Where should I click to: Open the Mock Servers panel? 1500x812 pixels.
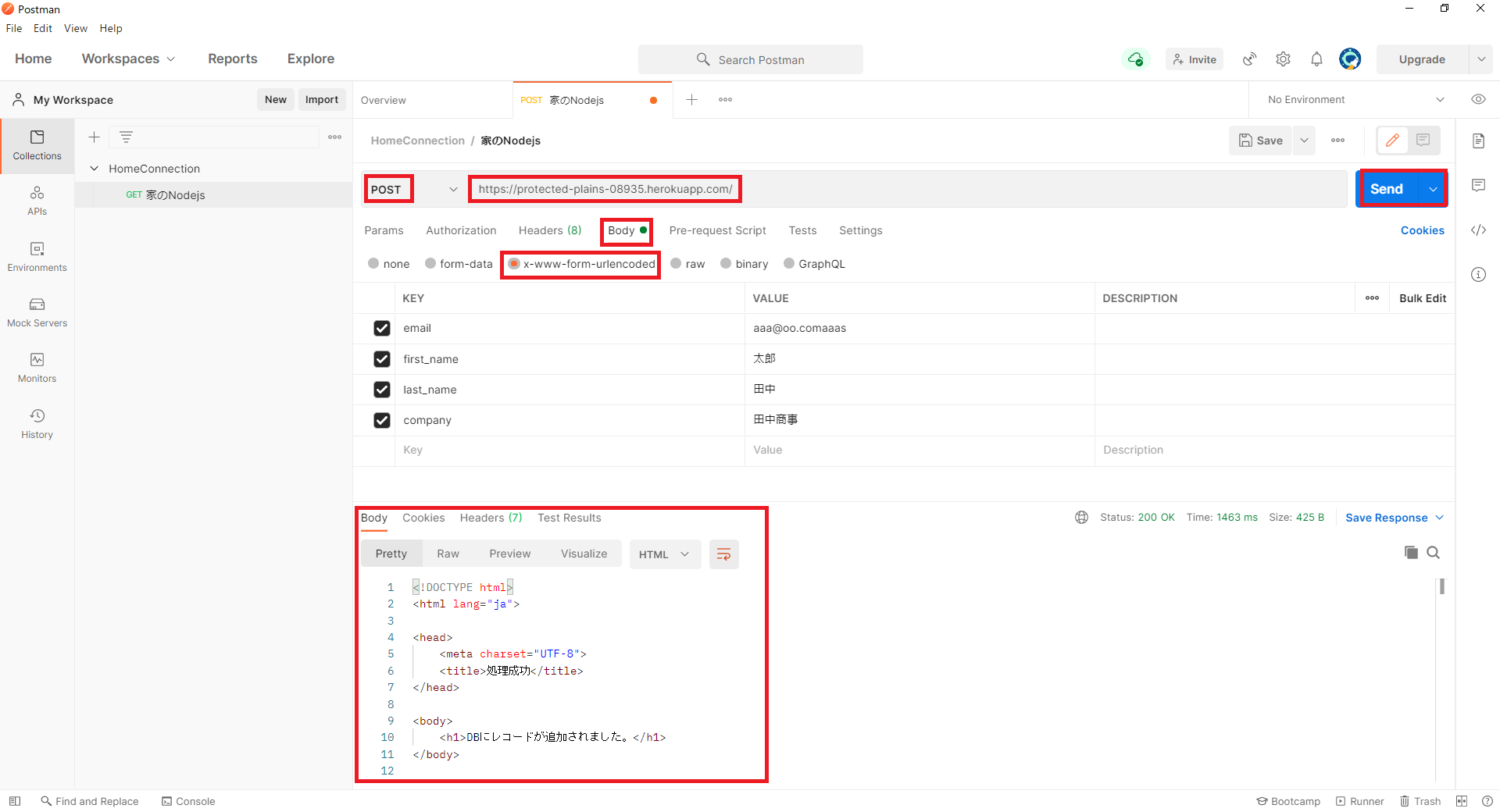pos(37,312)
